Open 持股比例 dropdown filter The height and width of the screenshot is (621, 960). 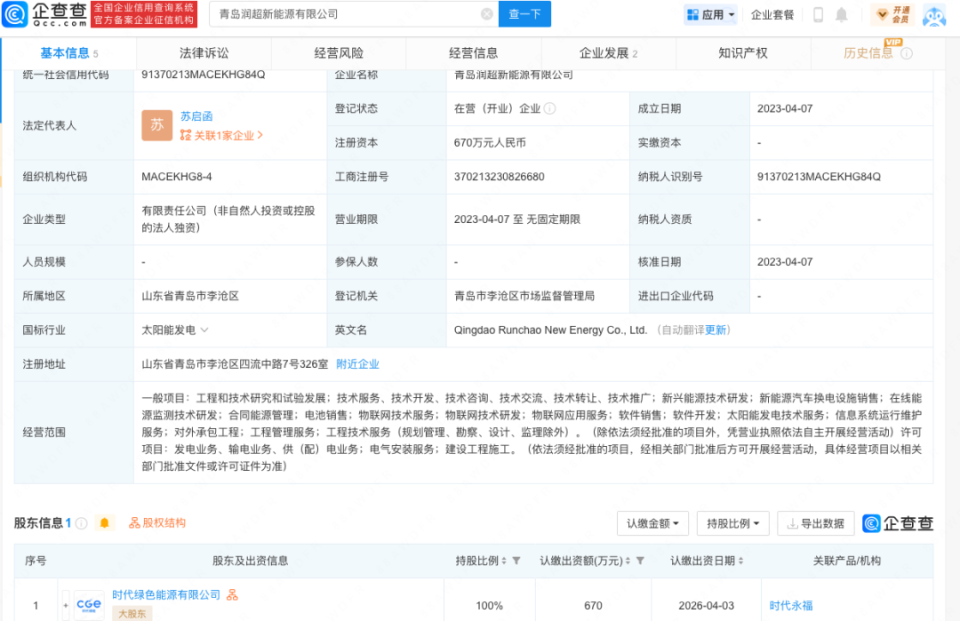pyautogui.click(x=733, y=524)
